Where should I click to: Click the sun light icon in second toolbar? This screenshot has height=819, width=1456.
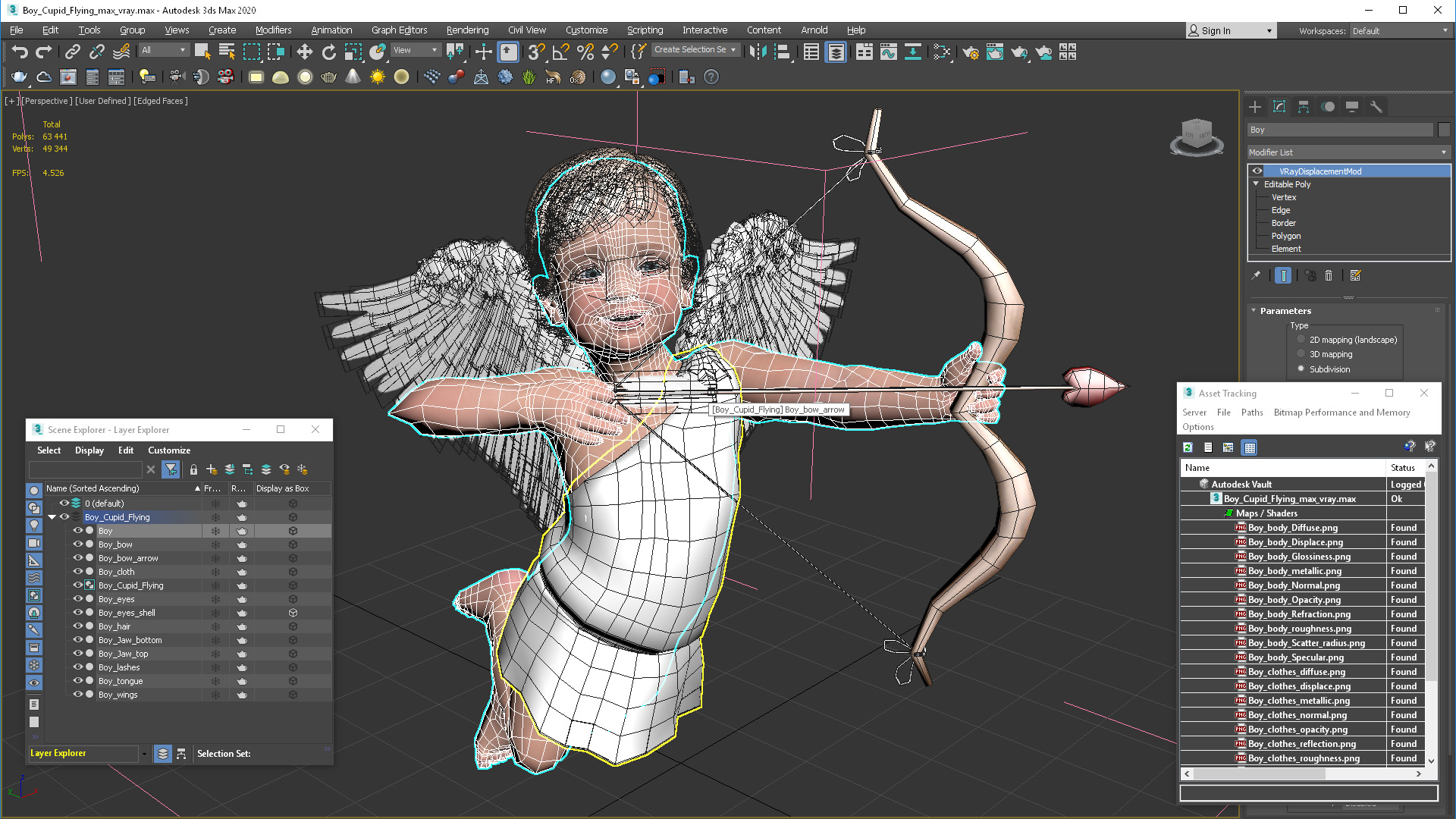pyautogui.click(x=377, y=77)
